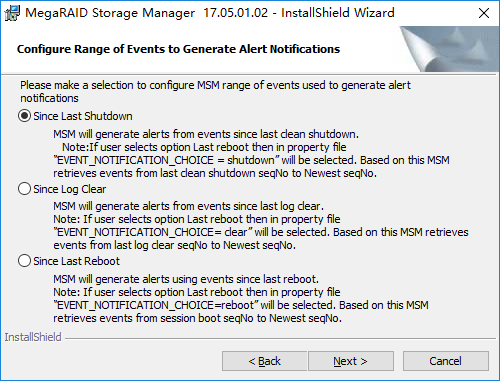
Task: Enable the Since Last Reboot radio option
Action: pos(24,261)
